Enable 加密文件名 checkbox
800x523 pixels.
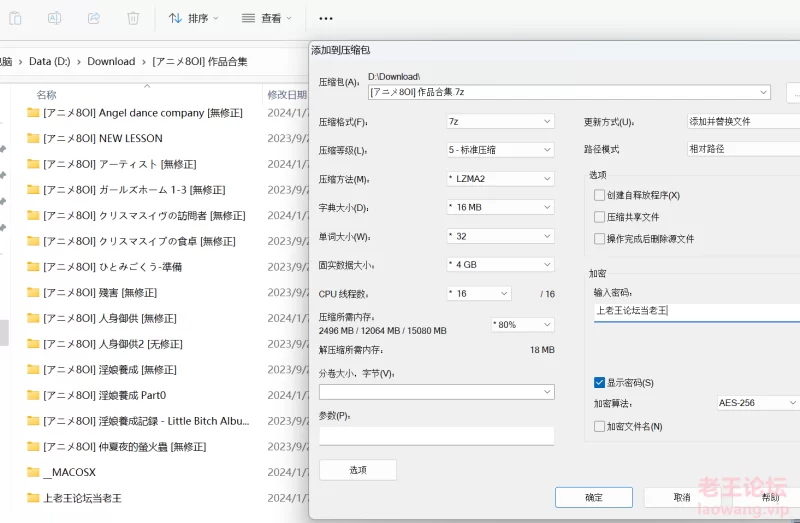coord(600,426)
